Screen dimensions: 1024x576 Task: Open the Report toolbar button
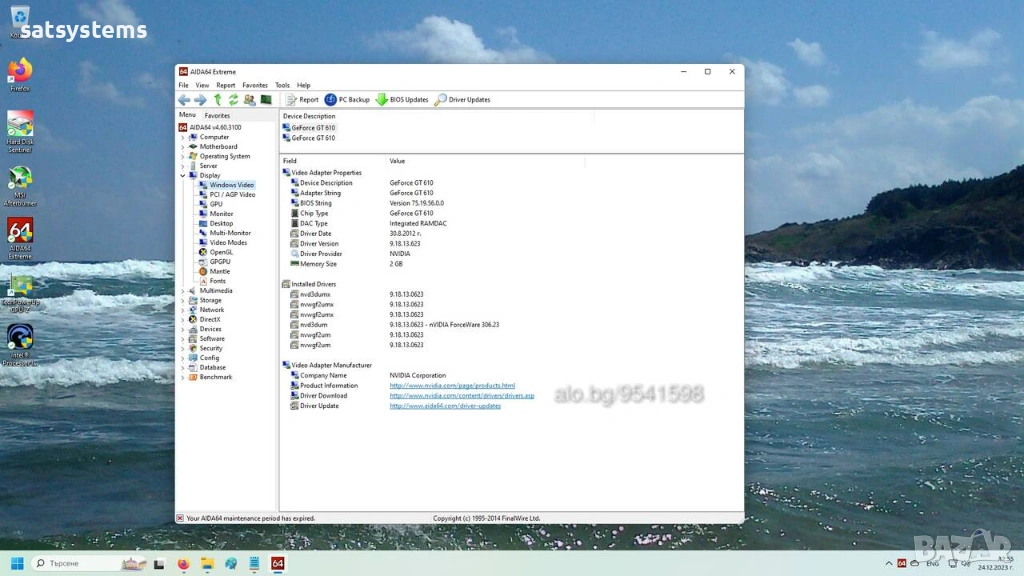click(x=303, y=100)
